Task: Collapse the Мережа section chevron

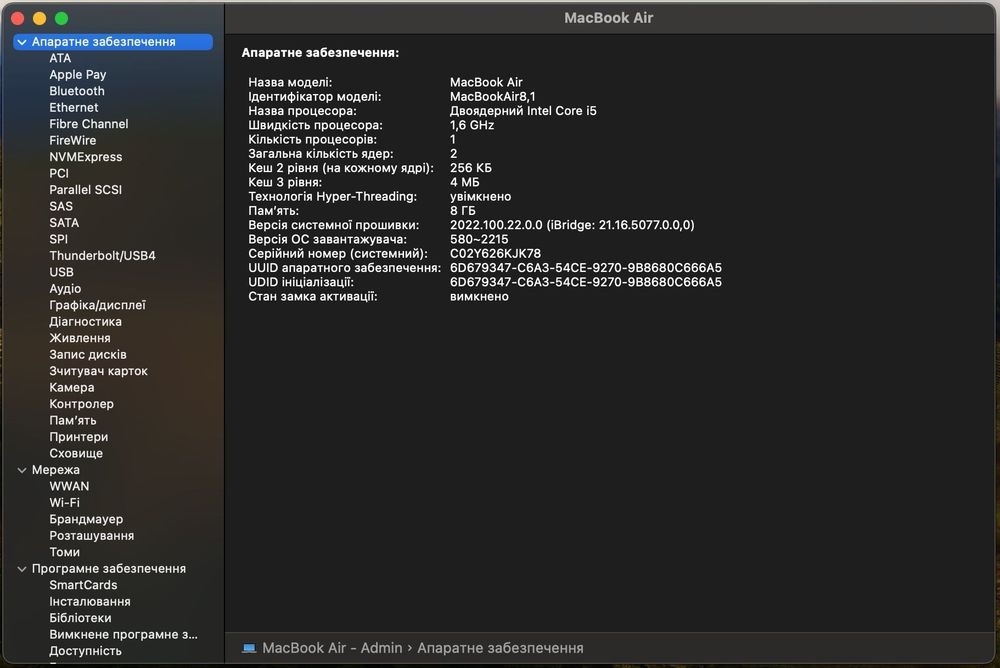Action: 22,470
